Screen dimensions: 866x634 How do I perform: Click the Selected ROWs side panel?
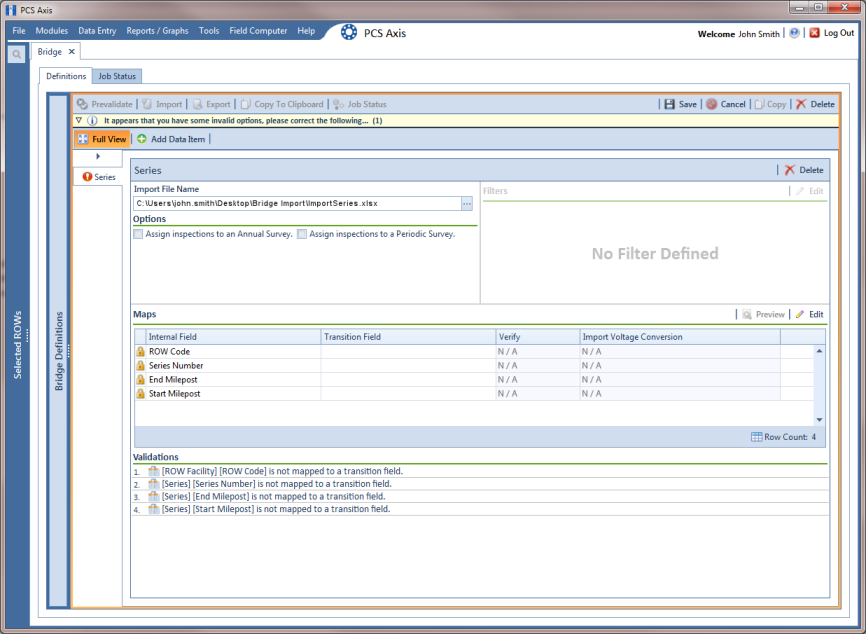tap(18, 345)
